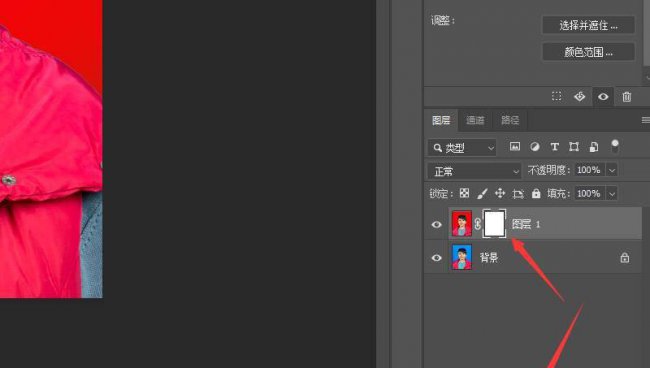Viewport: 650px width, 368px height.
Task: Click the 不透明度 100% value field
Action: pyautogui.click(x=589, y=170)
